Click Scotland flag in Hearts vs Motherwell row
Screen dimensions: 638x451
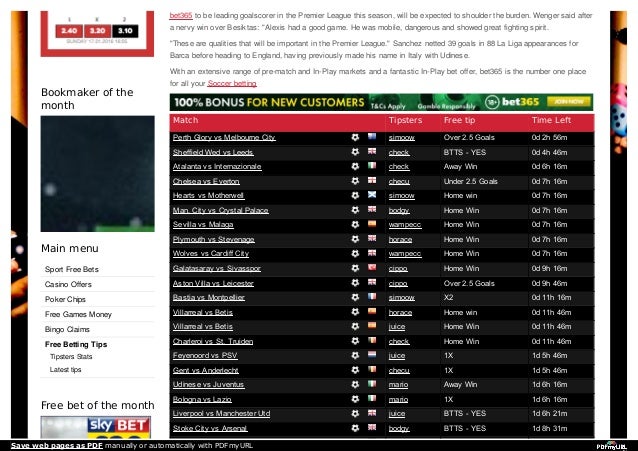click(x=372, y=195)
